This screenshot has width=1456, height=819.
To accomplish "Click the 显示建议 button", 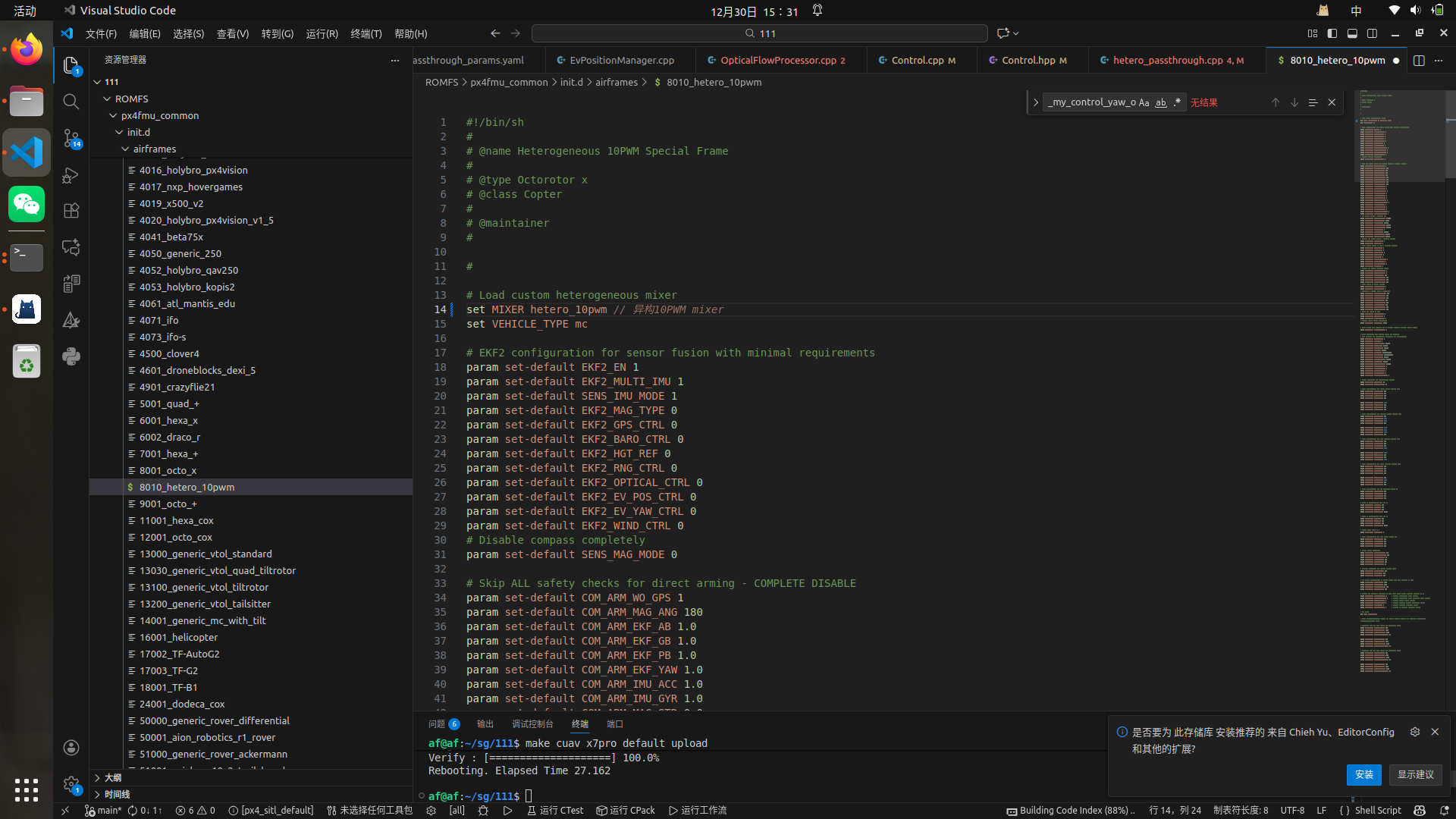I will click(1415, 774).
